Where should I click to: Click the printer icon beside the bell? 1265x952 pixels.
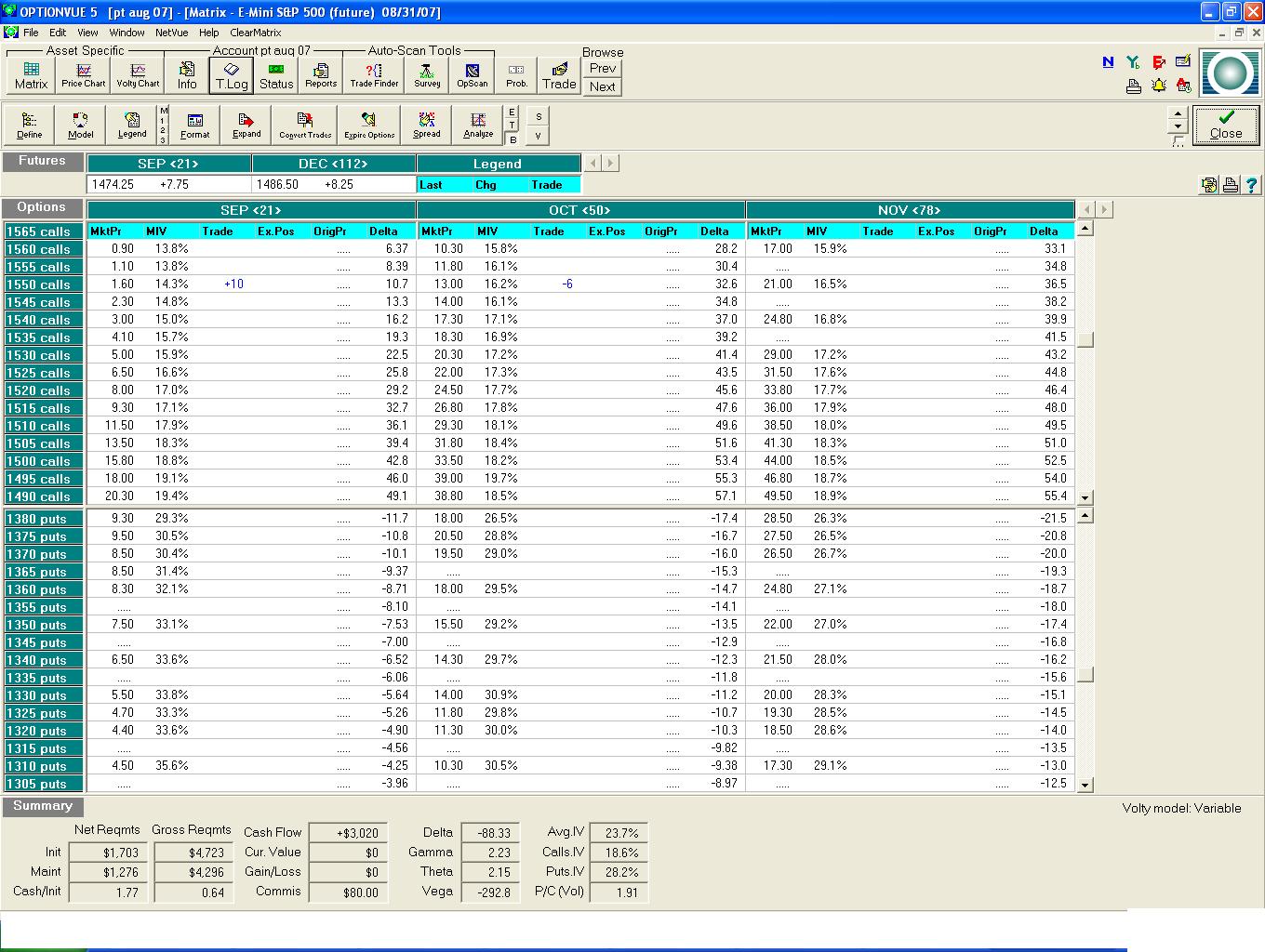pos(1133,86)
